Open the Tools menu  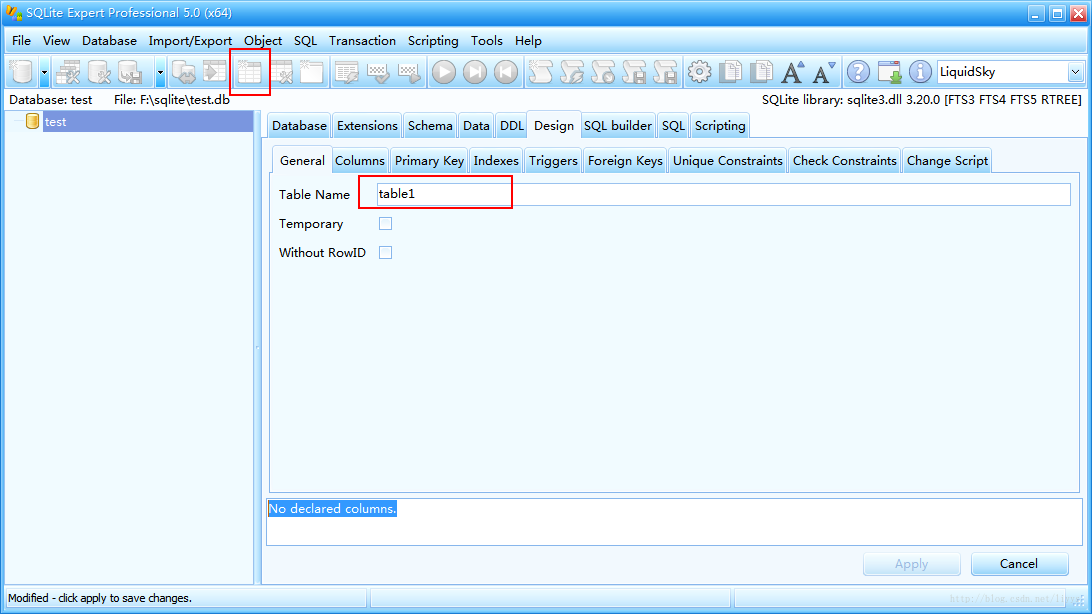487,40
